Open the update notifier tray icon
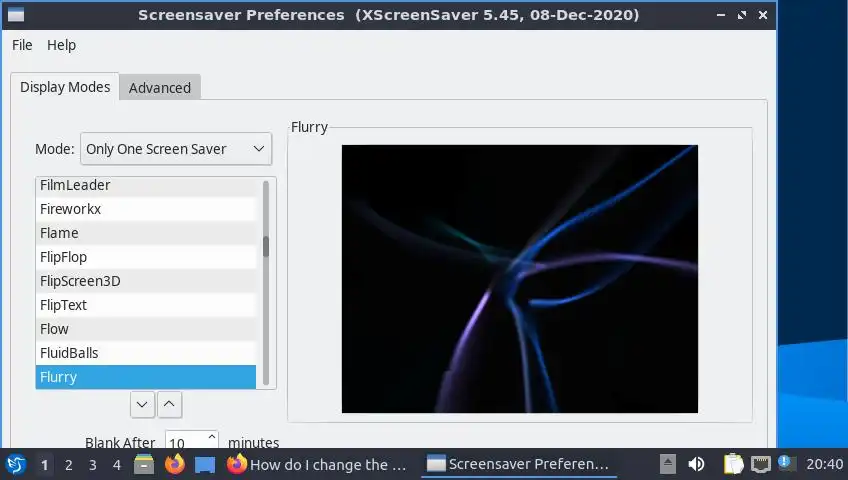This screenshot has height=480, width=848. click(787, 463)
